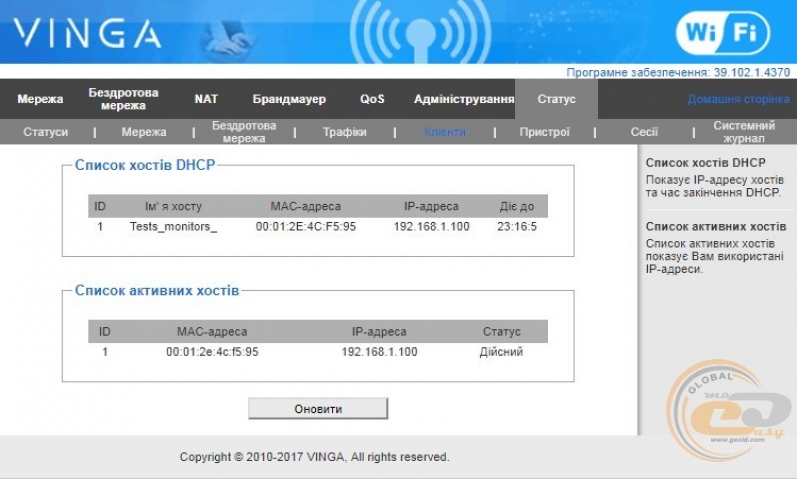Select MAC 00:01:2e:4c:f5:95 in active hosts

point(212,352)
